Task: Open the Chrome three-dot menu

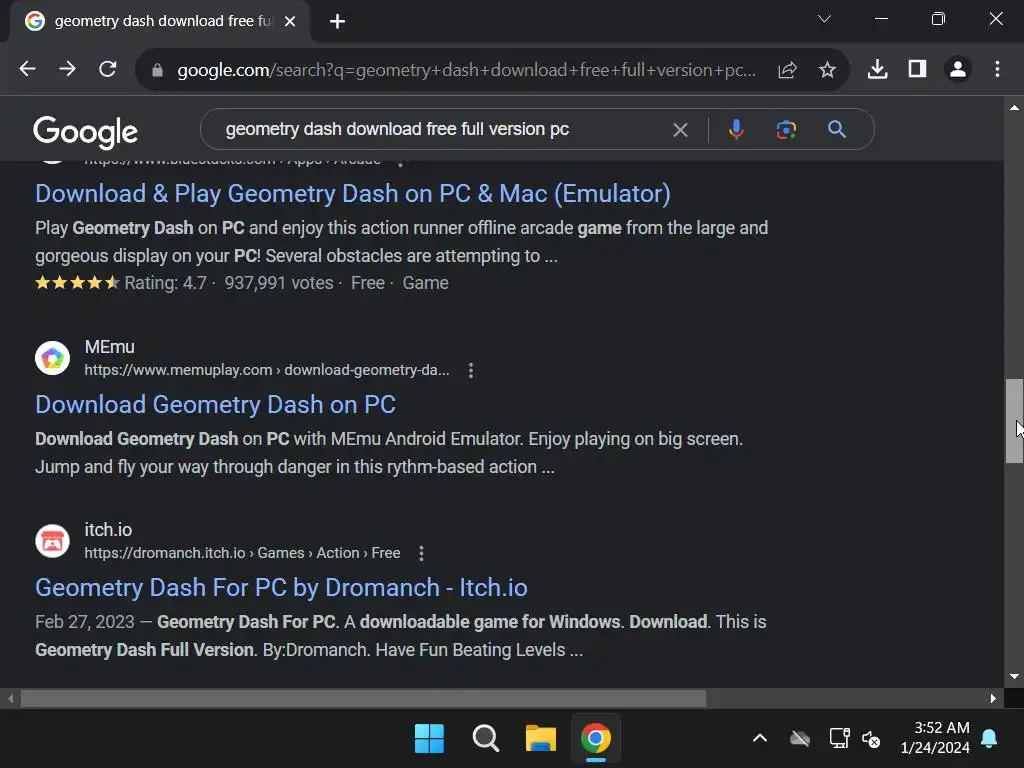Action: (997, 69)
